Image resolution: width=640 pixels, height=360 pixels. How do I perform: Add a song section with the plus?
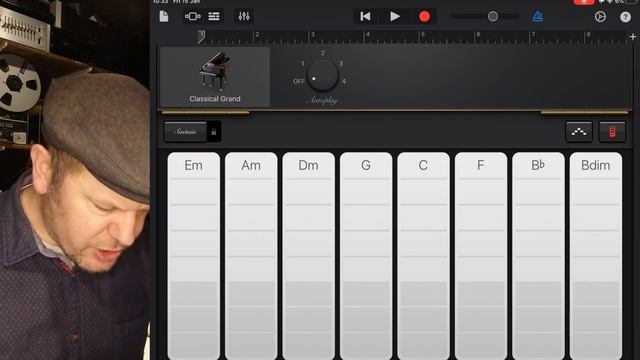(633, 37)
